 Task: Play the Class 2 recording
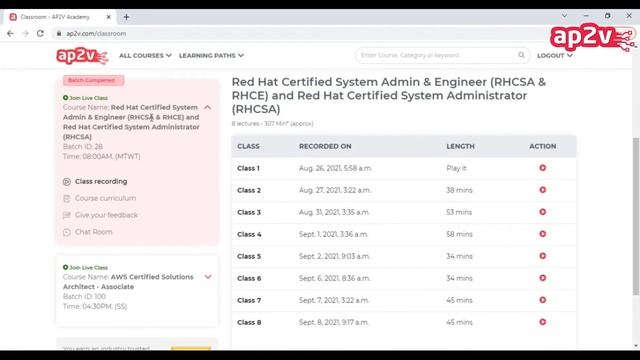tap(542, 190)
